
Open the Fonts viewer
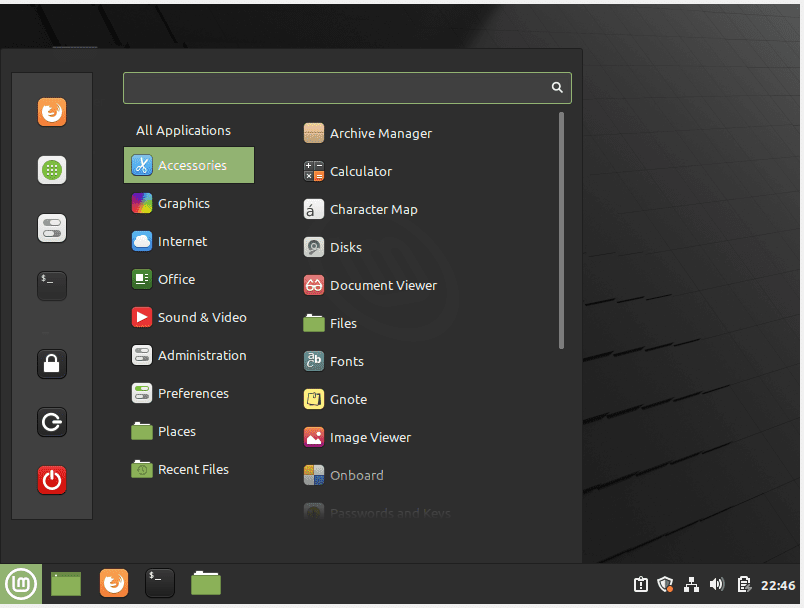pos(346,361)
